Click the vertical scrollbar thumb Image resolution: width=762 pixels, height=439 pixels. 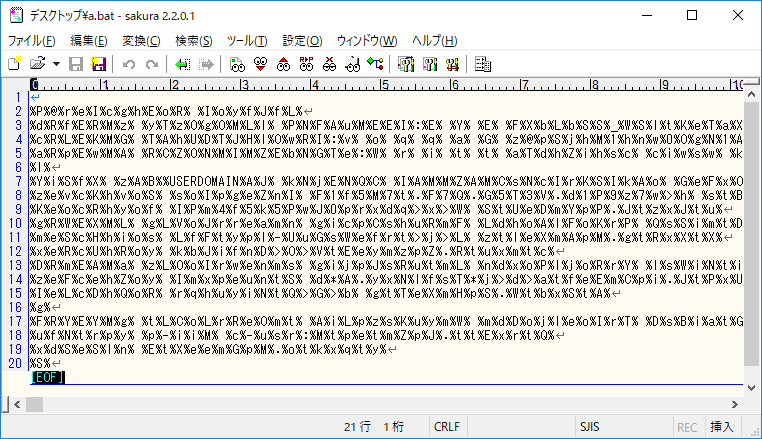click(x=751, y=233)
